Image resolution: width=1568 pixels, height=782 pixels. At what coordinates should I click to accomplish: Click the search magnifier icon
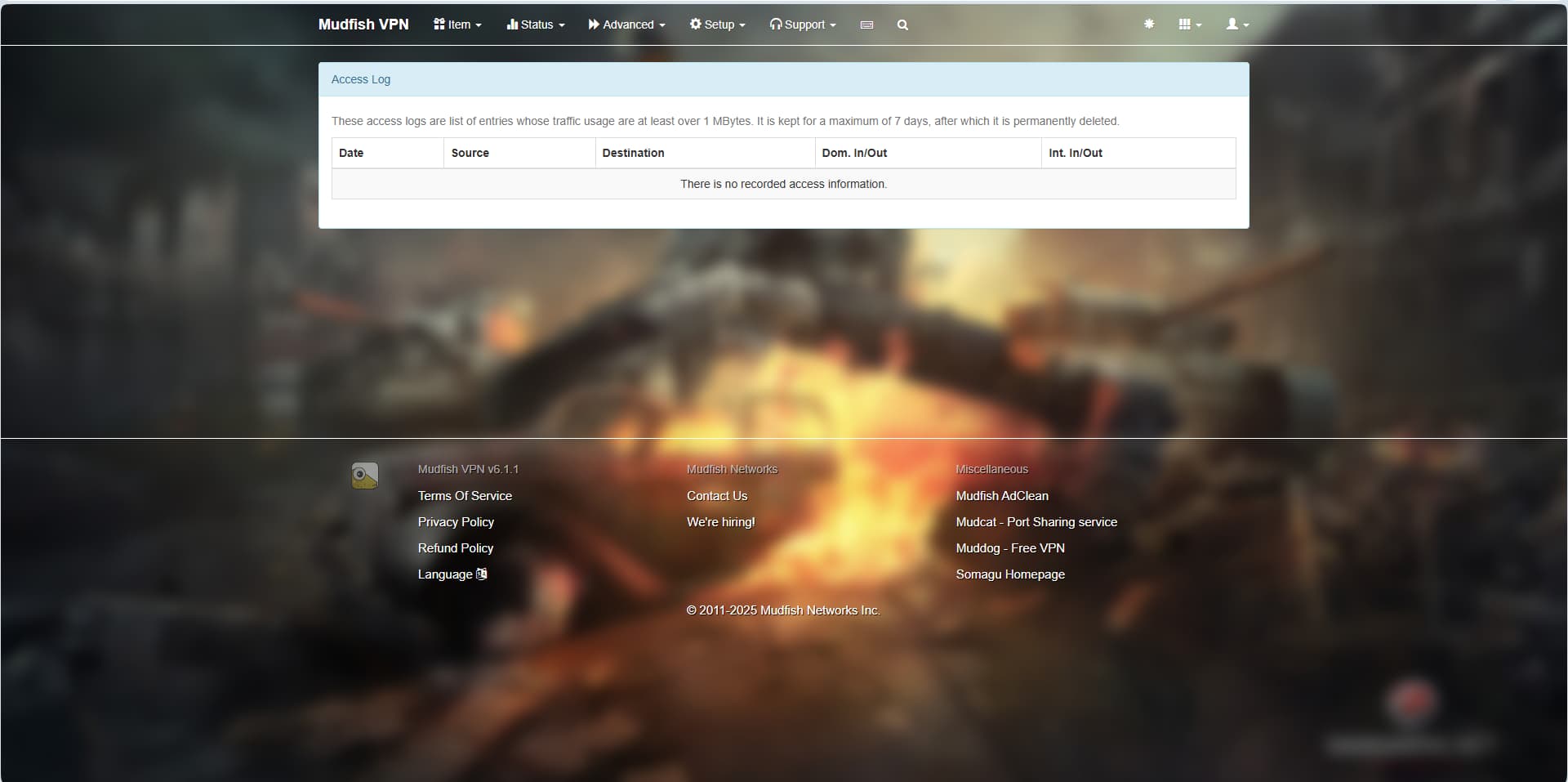tap(902, 25)
